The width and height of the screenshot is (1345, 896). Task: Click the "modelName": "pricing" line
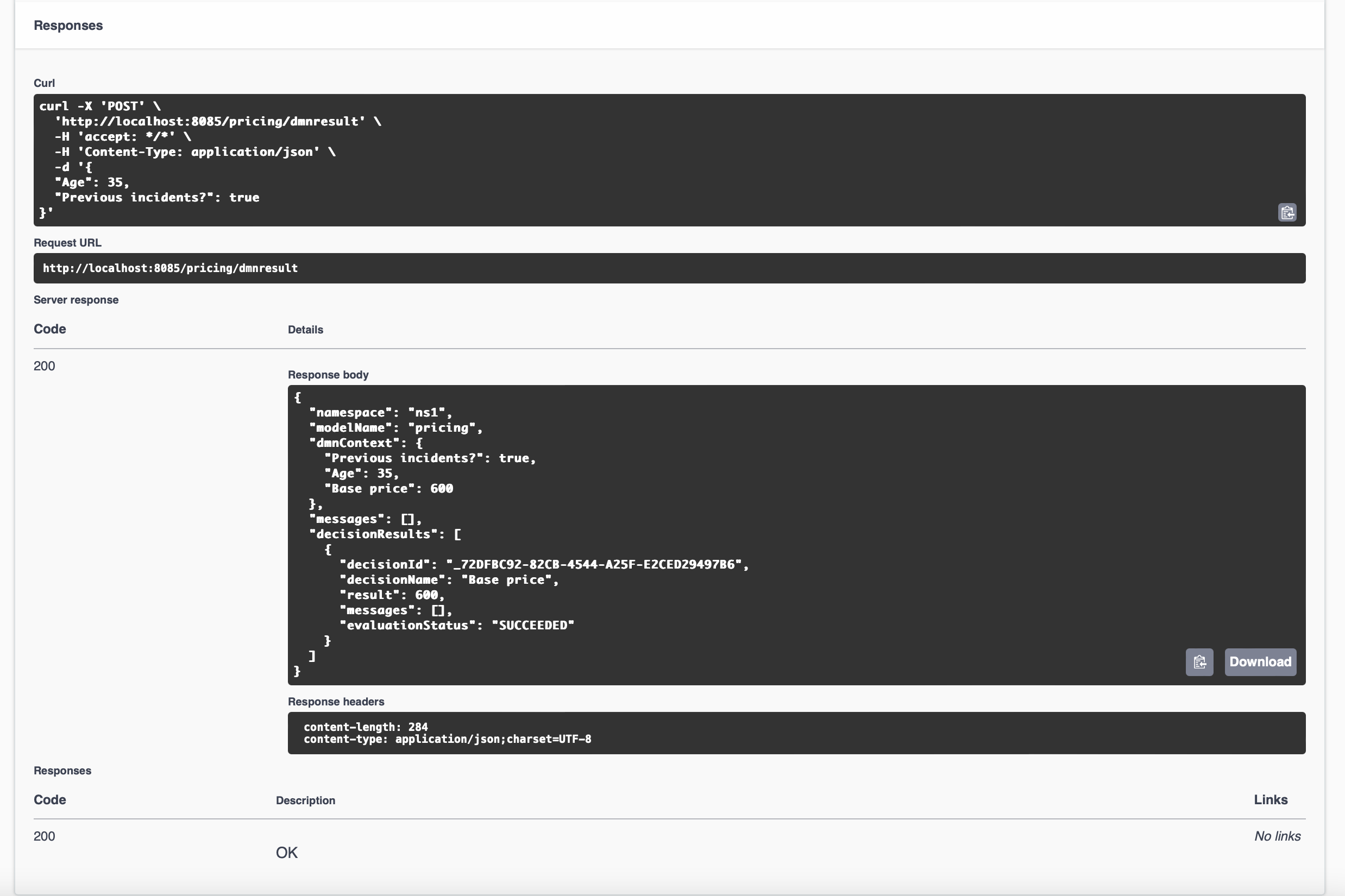pos(395,427)
